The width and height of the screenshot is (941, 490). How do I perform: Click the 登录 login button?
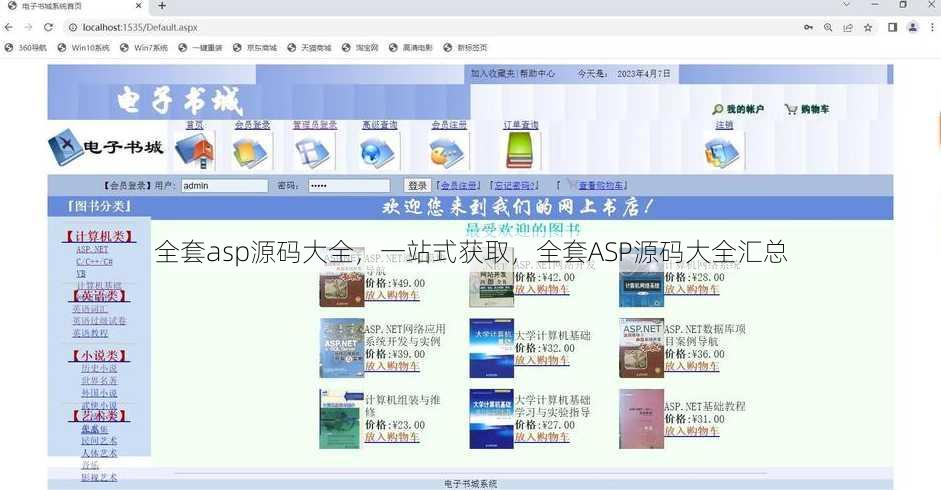pos(417,186)
